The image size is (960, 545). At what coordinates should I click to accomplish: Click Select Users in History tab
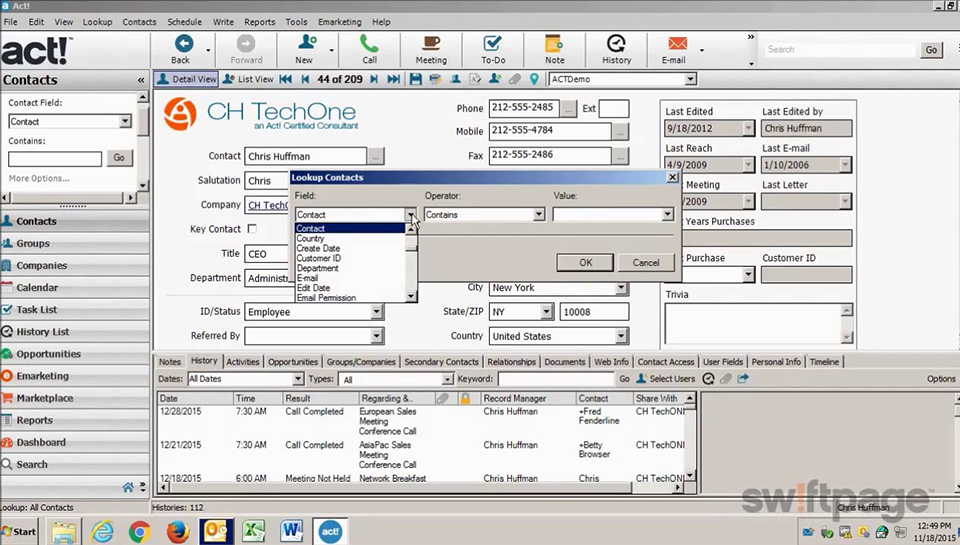666,378
